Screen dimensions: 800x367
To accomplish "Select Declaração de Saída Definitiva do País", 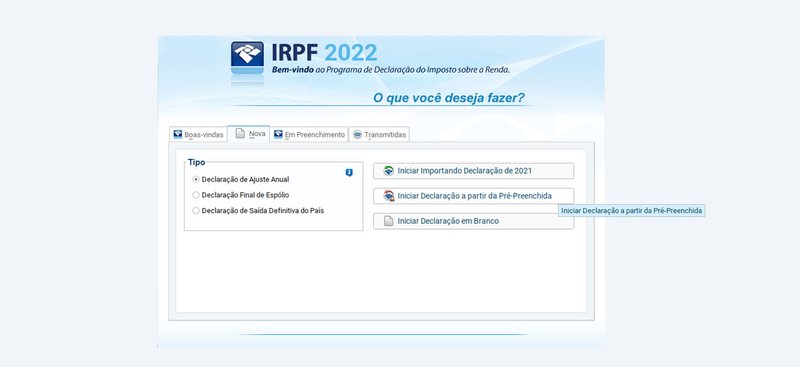I will click(x=196, y=210).
